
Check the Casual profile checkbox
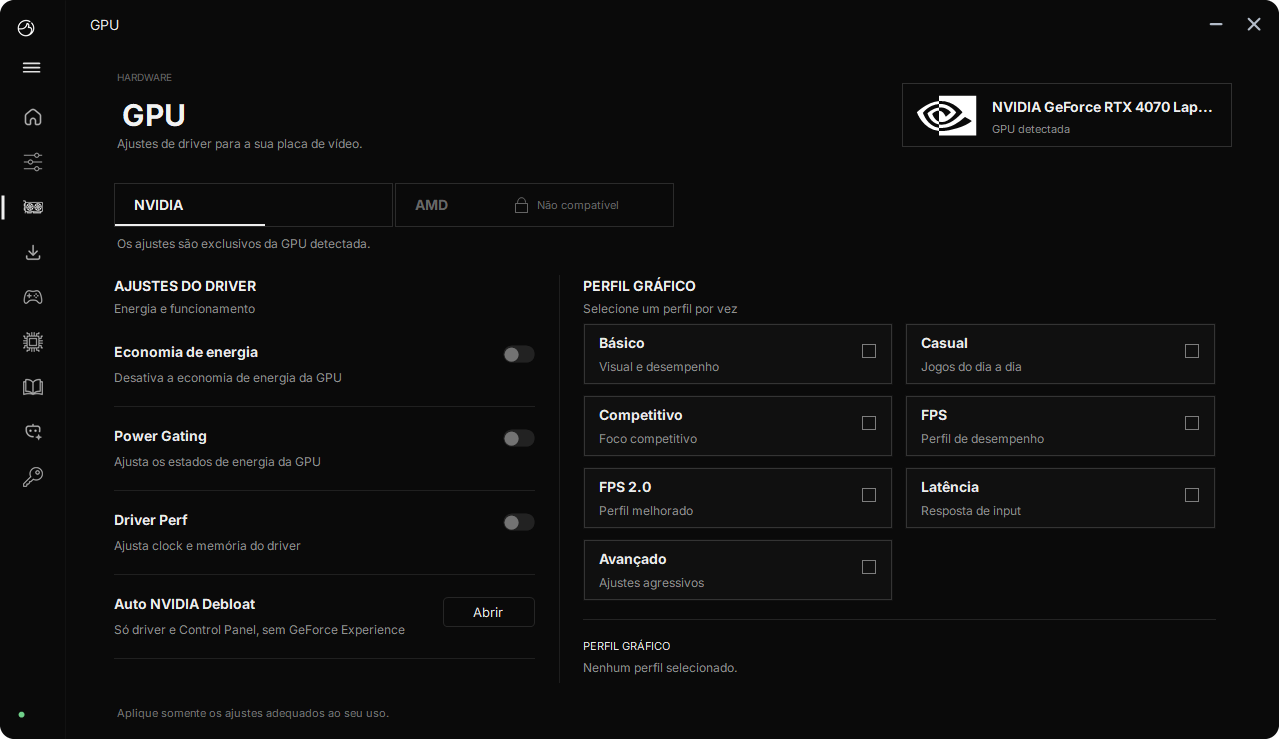(x=1192, y=351)
